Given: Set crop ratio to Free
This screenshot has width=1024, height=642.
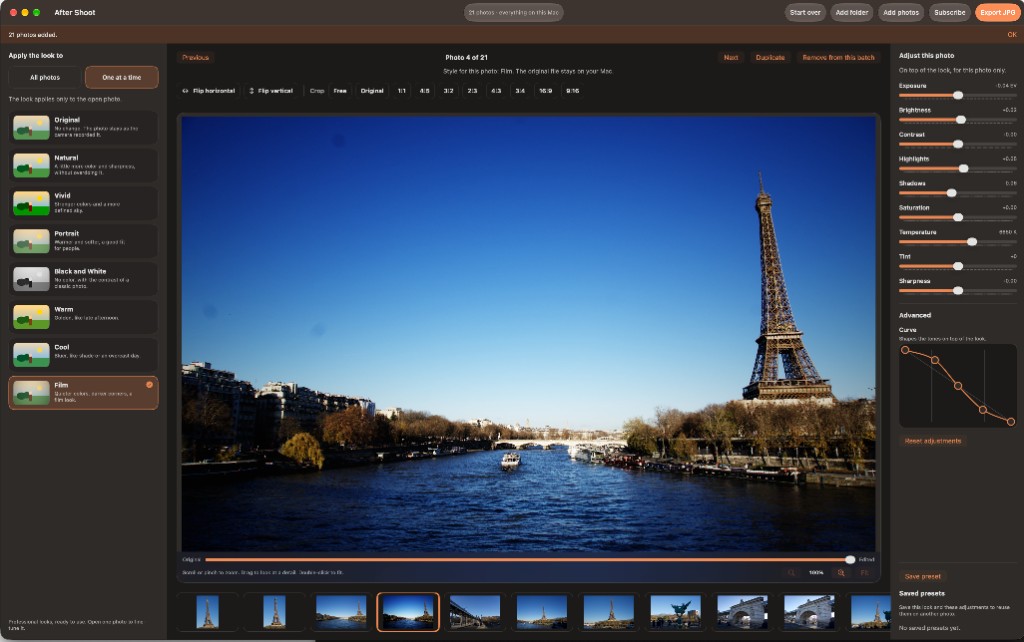Looking at the screenshot, I should pos(340,91).
